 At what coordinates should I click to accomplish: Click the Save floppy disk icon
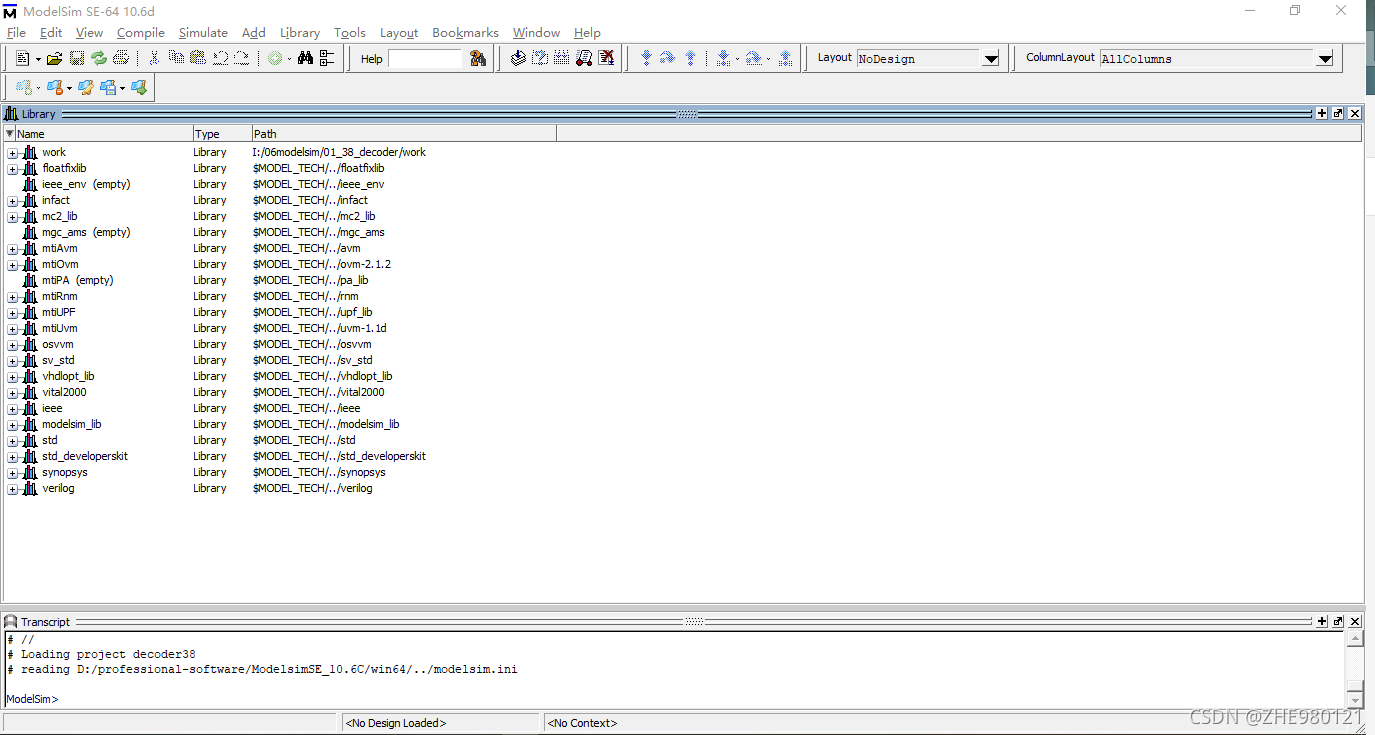click(x=77, y=59)
